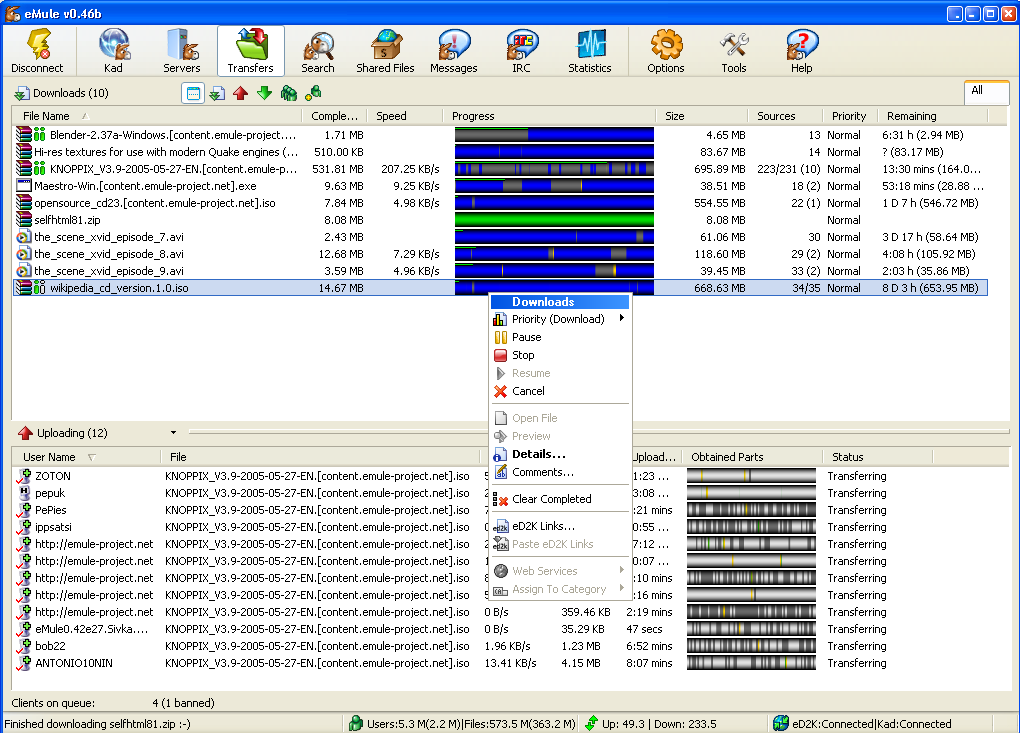Select the Search toolbar icon
This screenshot has width=1020, height=733.
317,50
